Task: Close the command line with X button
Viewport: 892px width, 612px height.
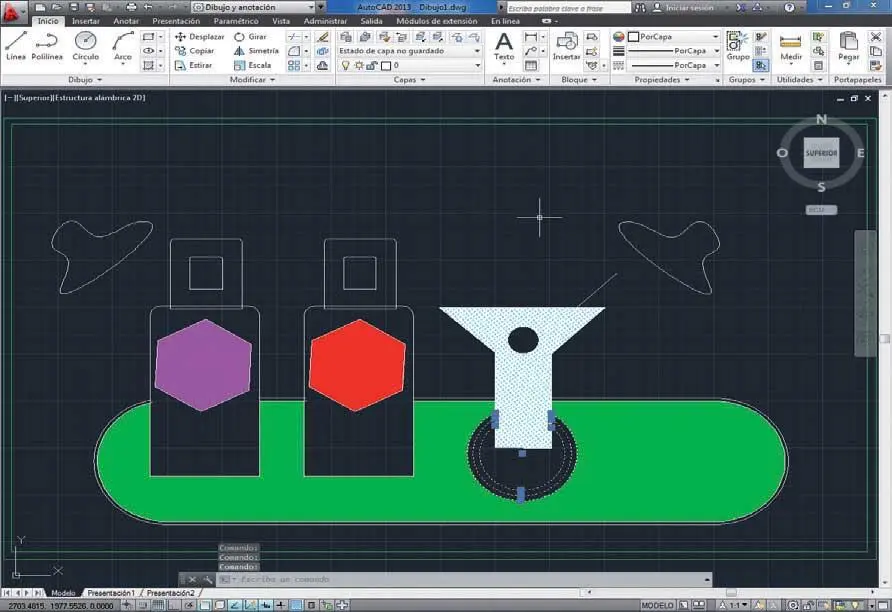Action: point(192,580)
